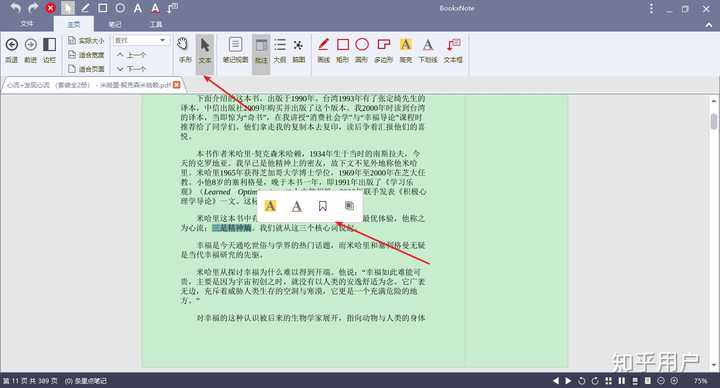This screenshot has height=388, width=720.
Task: Switch to the 工具 ribbon tab
Action: pyautogui.click(x=156, y=24)
